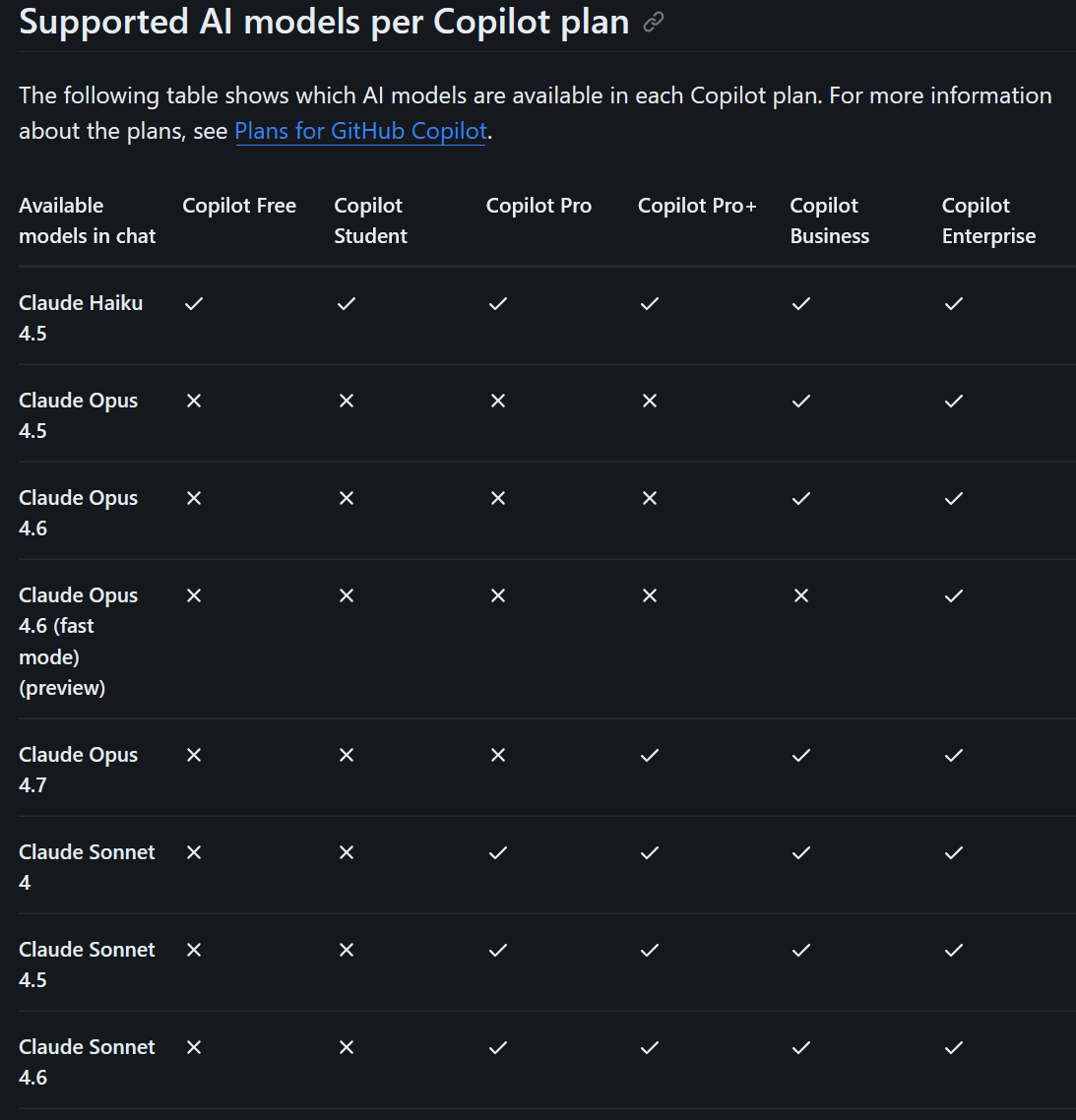Viewport: 1076px width, 1120px height.
Task: Click the Claude Opus 4.6 fast mode label
Action: 78,641
